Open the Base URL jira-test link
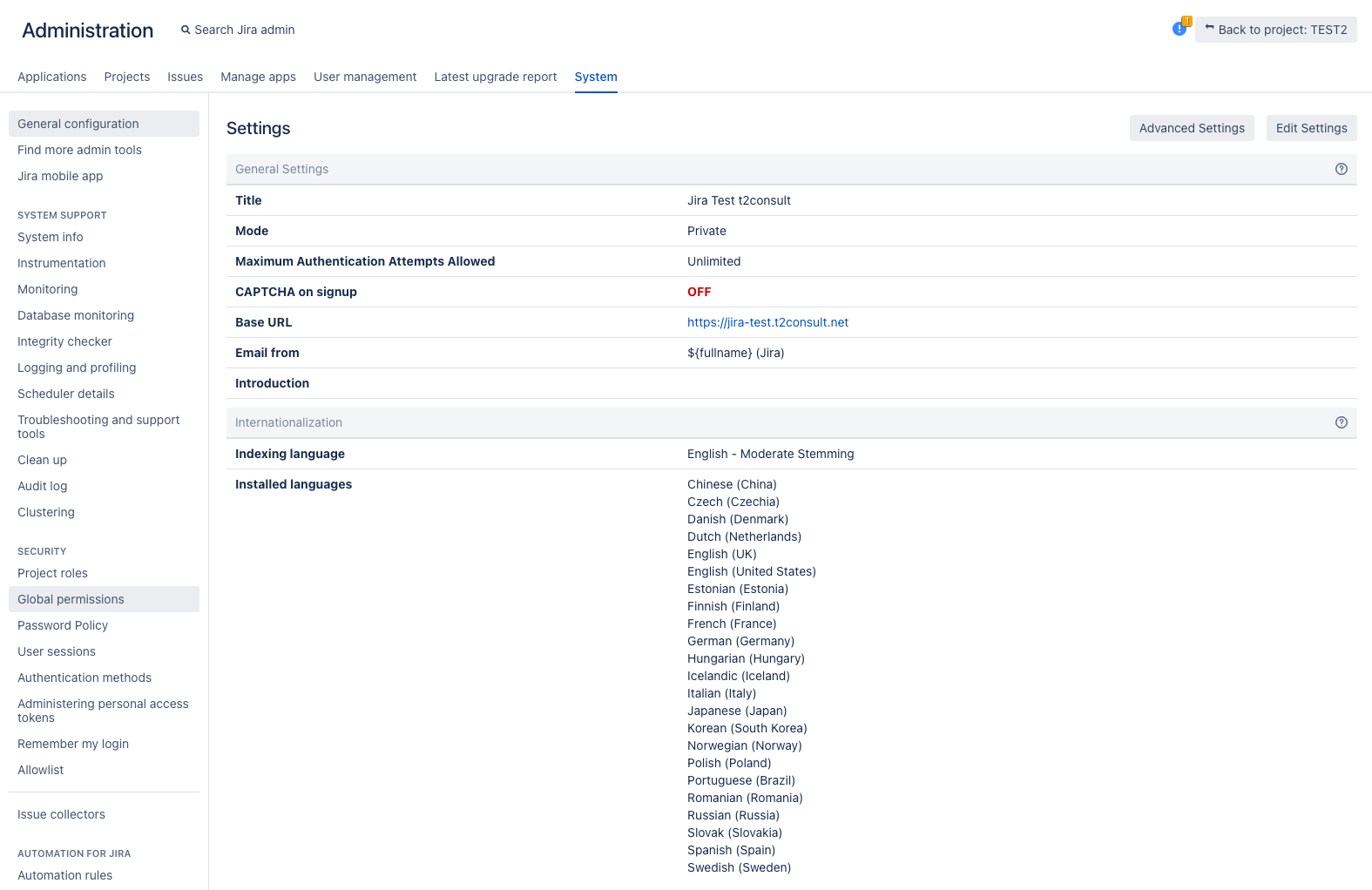 767,322
